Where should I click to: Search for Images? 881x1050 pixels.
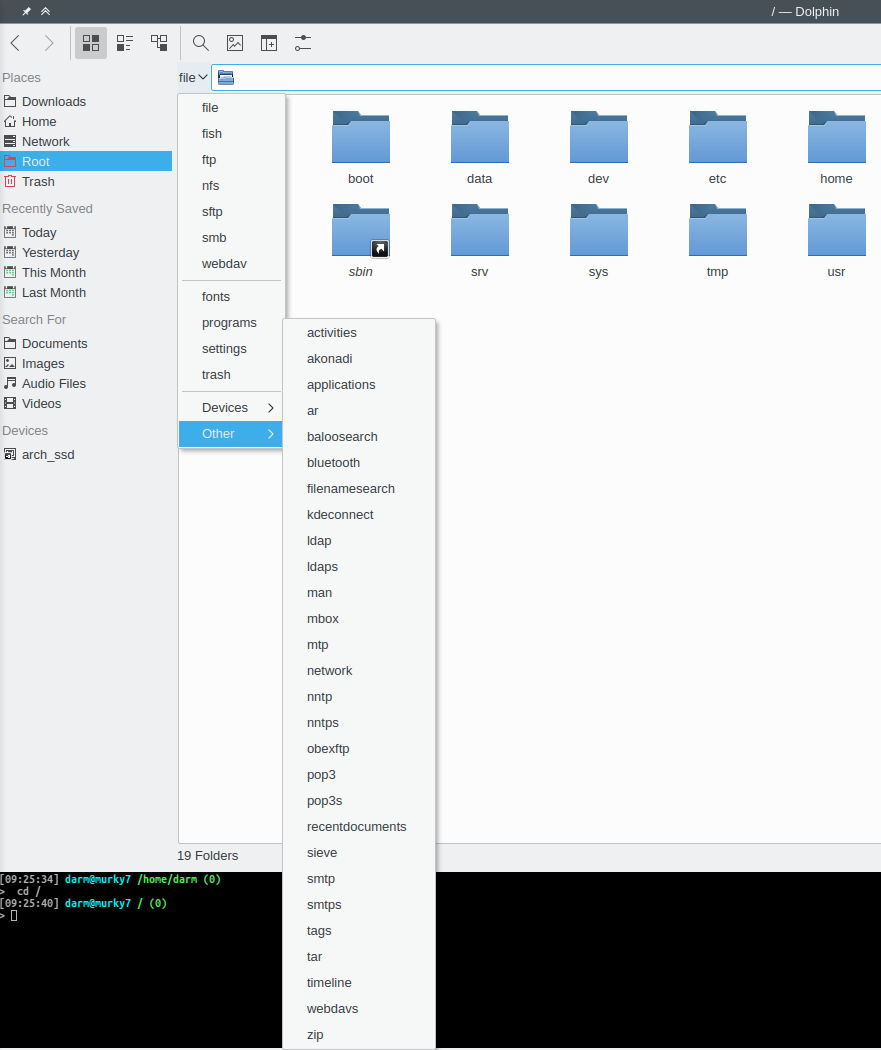(x=86, y=364)
